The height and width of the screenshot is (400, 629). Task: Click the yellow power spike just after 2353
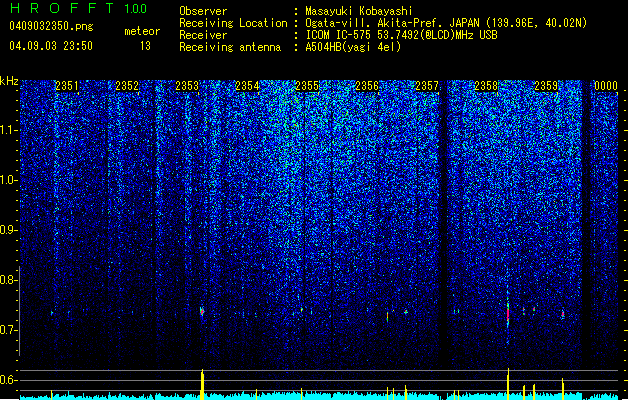pos(202,384)
